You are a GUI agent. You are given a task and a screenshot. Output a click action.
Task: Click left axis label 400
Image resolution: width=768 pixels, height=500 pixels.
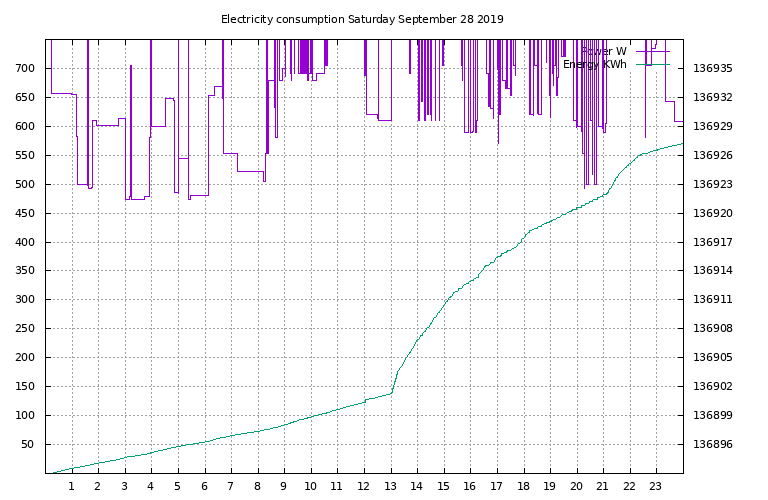click(x=25, y=242)
